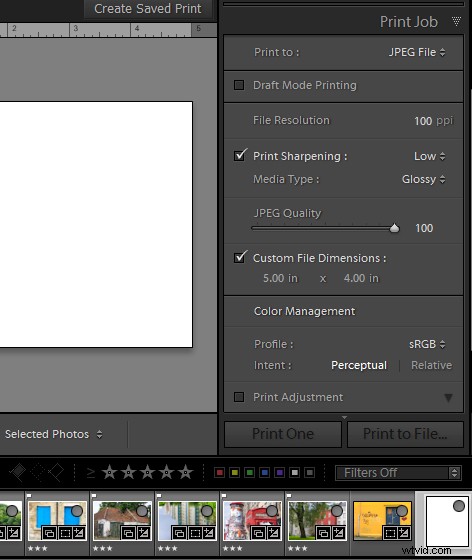Click develop adjustments badge on yellow wall thumbnail
The width and height of the screenshot is (472, 560).
point(404,534)
